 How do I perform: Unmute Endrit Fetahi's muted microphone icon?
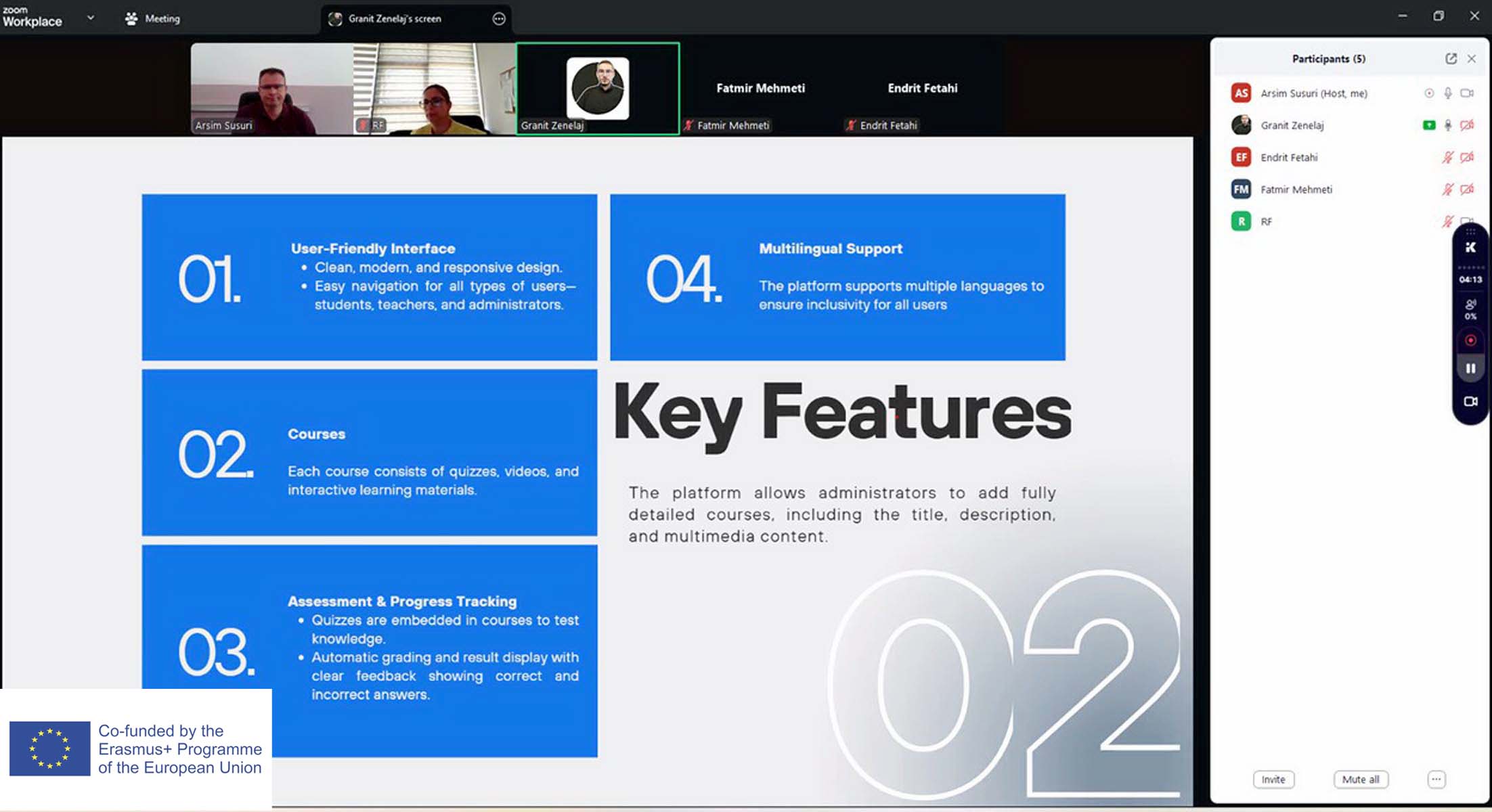click(1447, 158)
